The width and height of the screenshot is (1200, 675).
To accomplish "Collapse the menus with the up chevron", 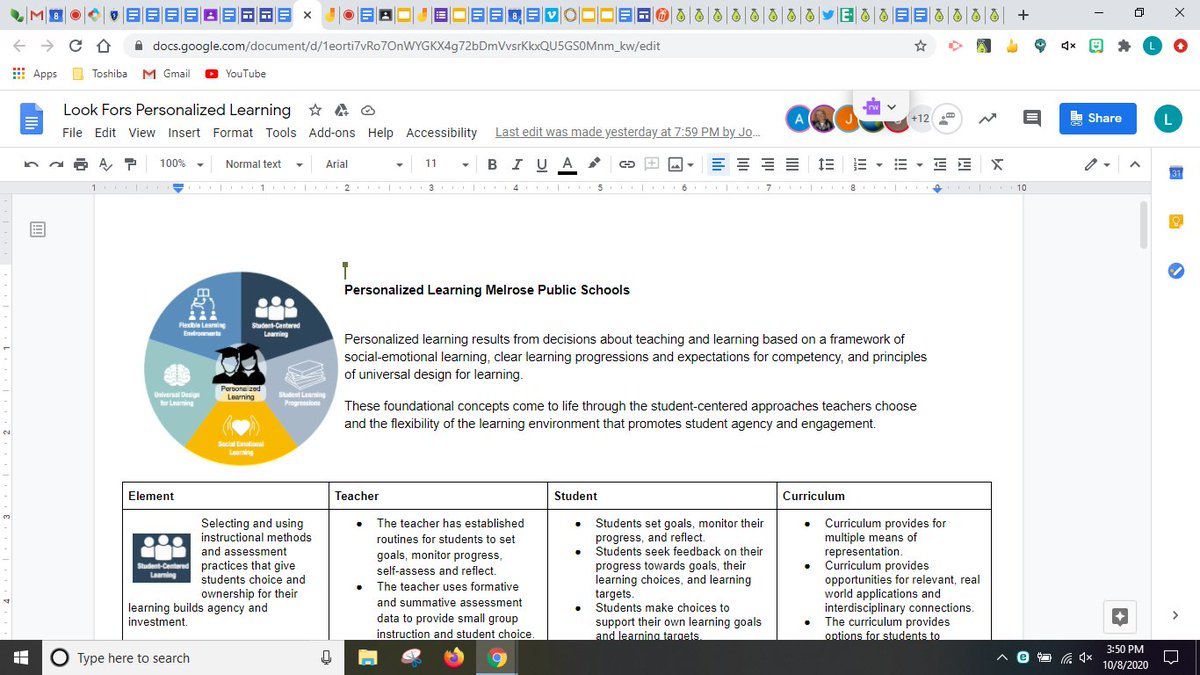I will [x=1134, y=164].
